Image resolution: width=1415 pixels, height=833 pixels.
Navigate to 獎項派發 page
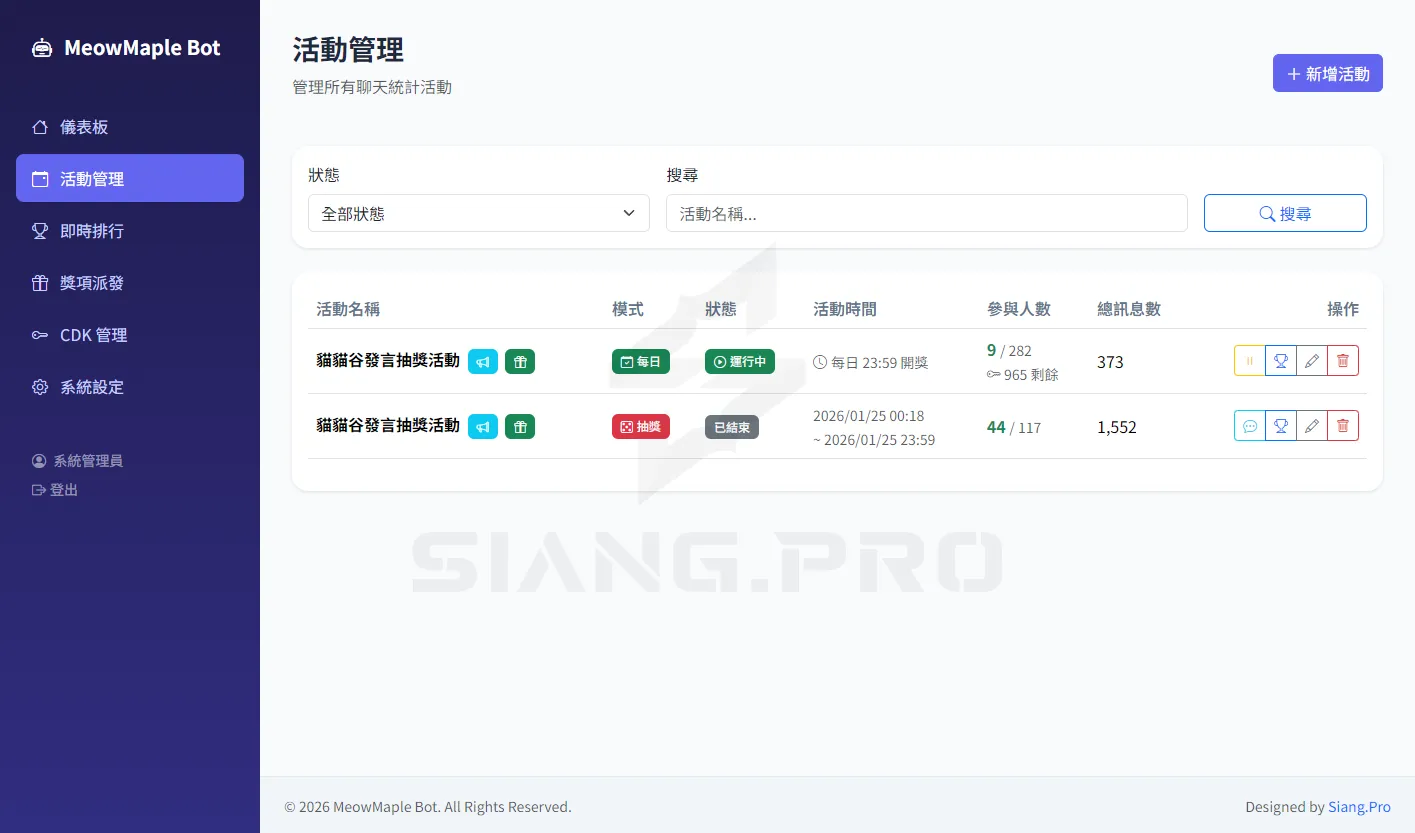click(92, 283)
